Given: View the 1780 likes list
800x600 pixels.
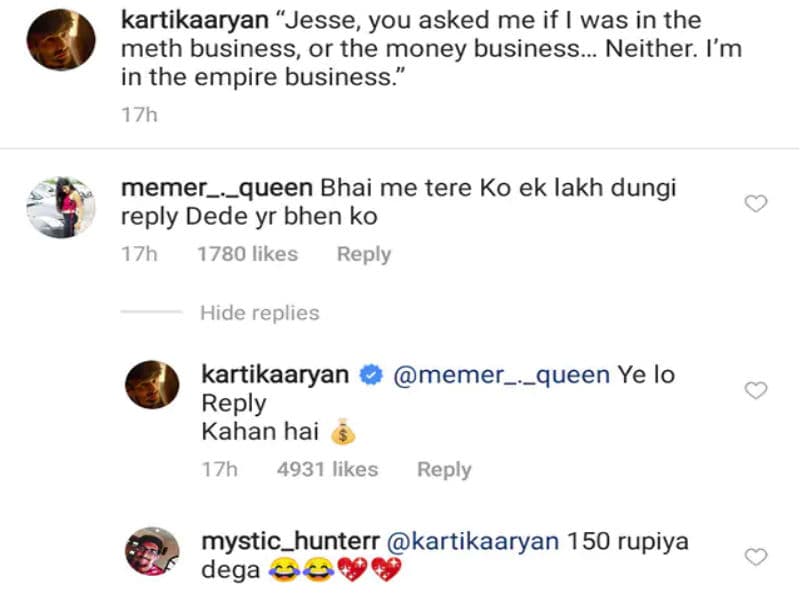Looking at the screenshot, I should click(x=247, y=254).
